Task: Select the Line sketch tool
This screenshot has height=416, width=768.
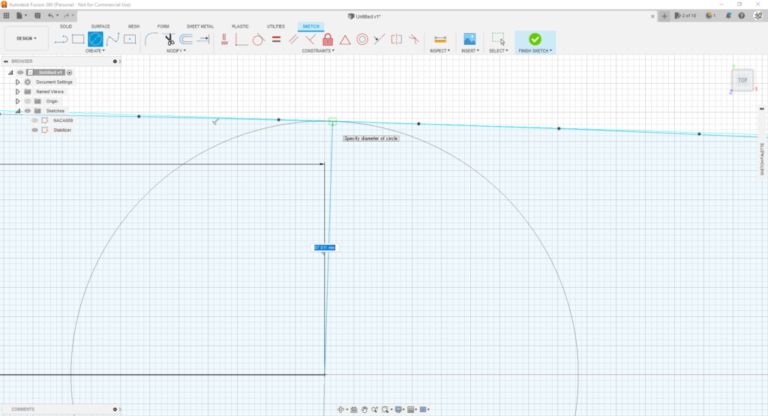Action: coord(60,39)
